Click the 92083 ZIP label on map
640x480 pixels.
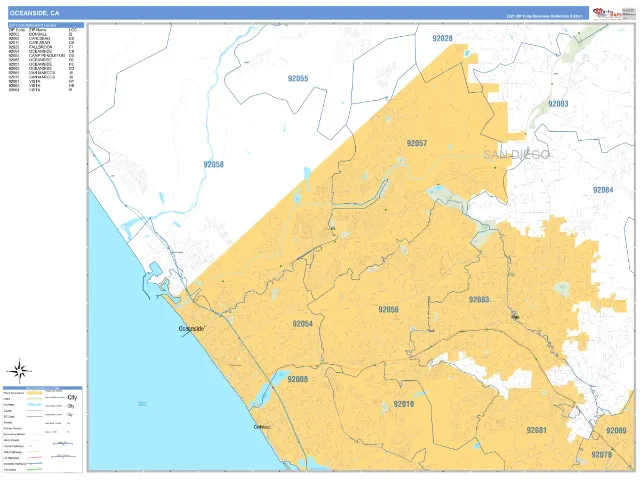coord(479,300)
